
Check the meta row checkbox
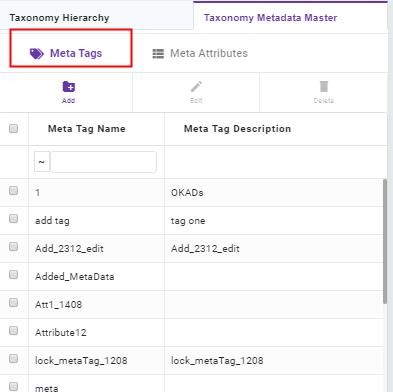[13, 387]
